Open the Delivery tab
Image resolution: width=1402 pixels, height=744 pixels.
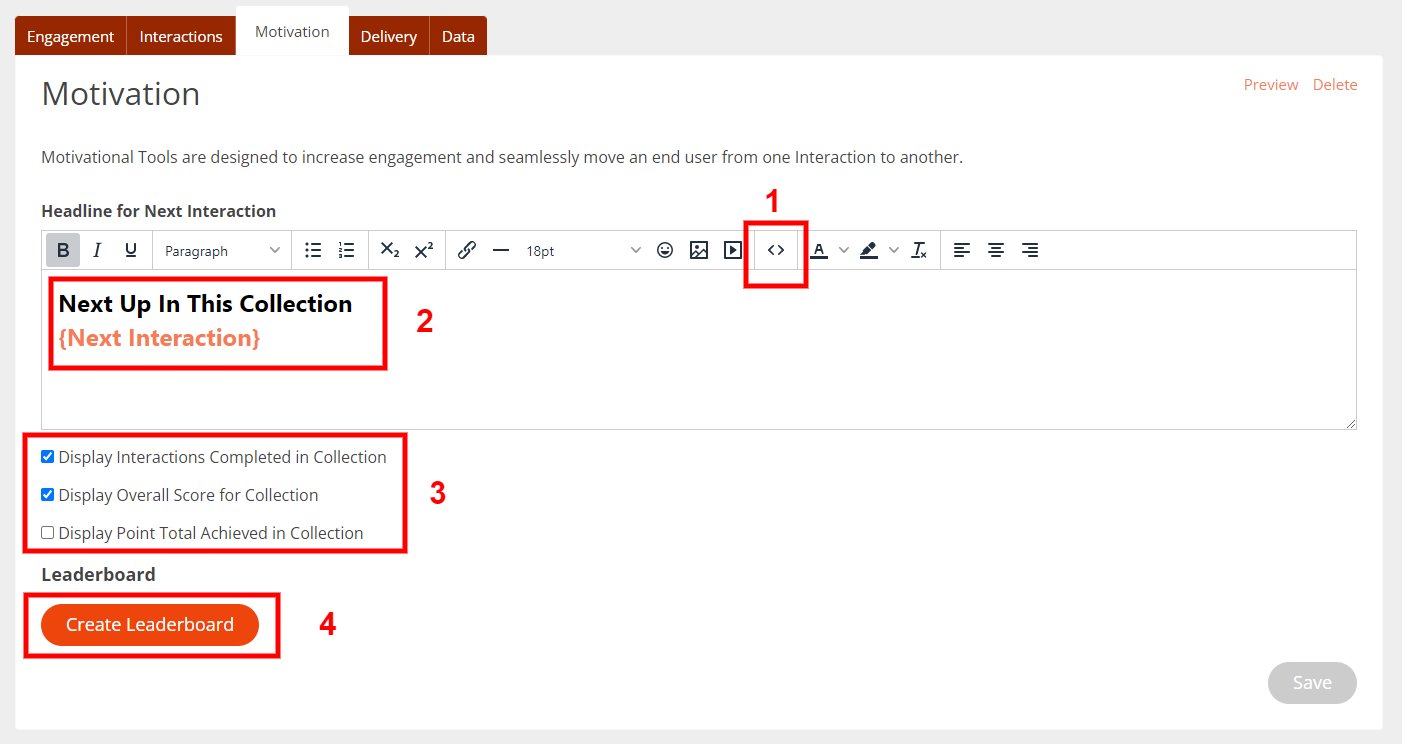tap(389, 36)
